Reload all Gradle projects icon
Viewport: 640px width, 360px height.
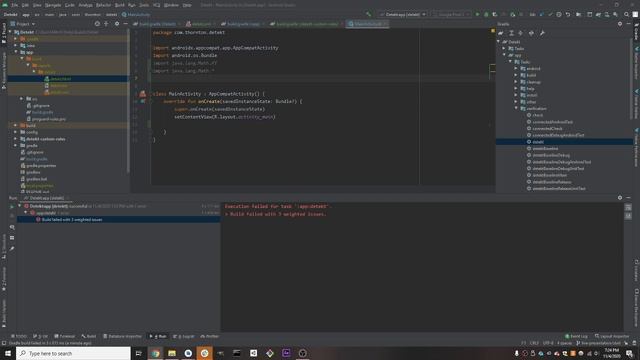click(x=501, y=33)
